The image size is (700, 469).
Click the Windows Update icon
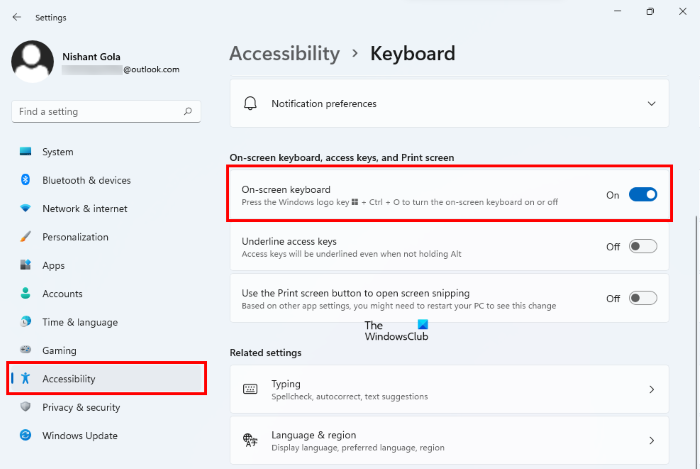[26, 436]
